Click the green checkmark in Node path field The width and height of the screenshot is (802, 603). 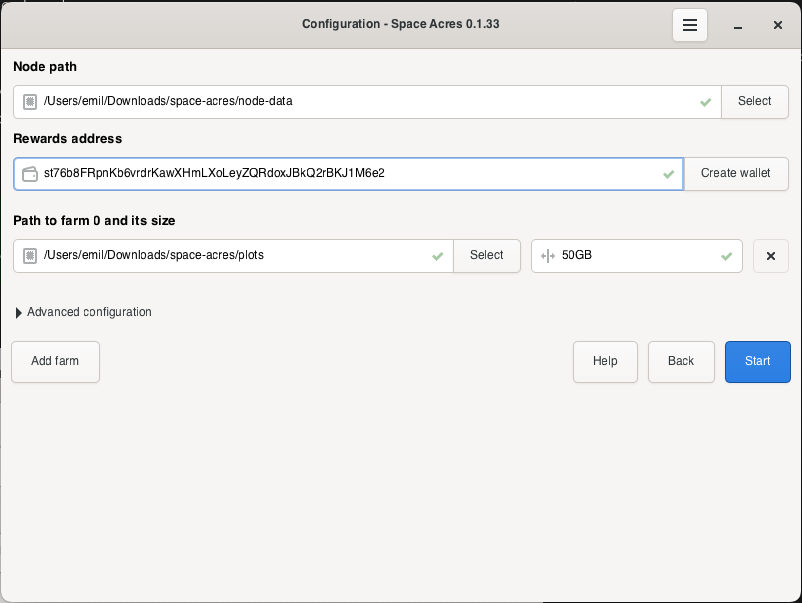[706, 101]
